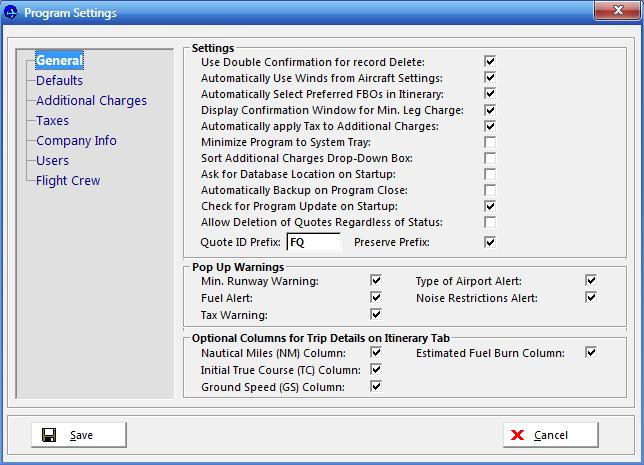Screen dimensions: 644x465
Task: Open the Defaults settings section
Action: pos(59,81)
